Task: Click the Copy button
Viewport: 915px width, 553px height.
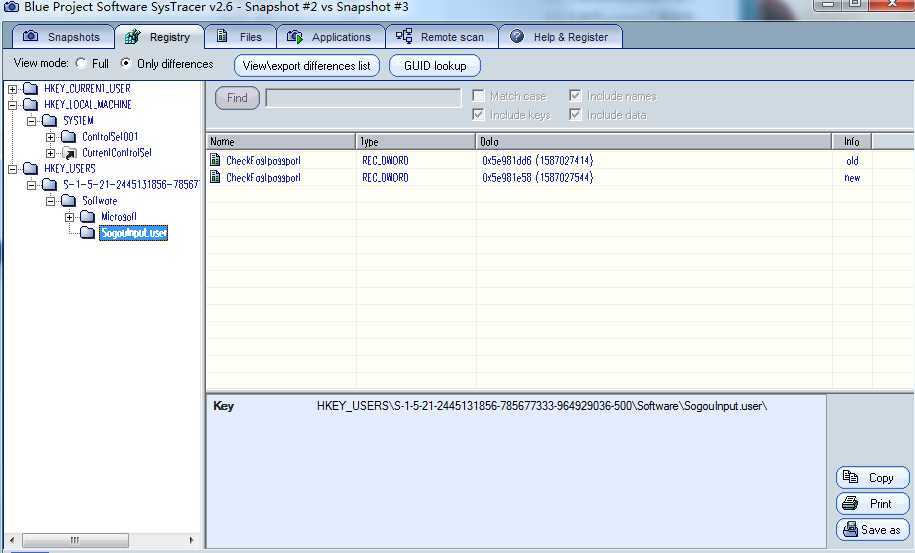Action: [x=872, y=478]
